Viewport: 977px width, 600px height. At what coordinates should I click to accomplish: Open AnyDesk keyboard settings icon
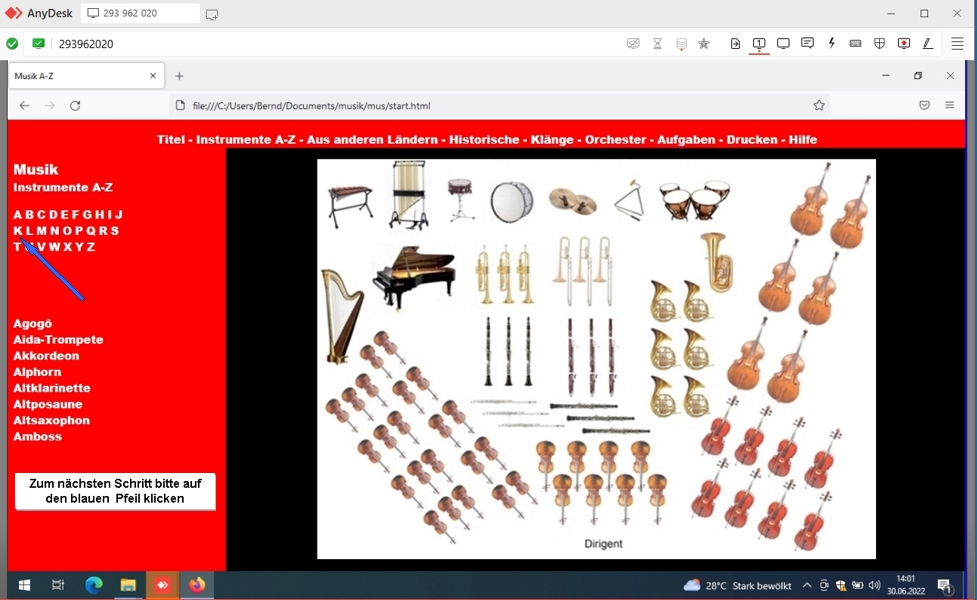click(x=855, y=44)
